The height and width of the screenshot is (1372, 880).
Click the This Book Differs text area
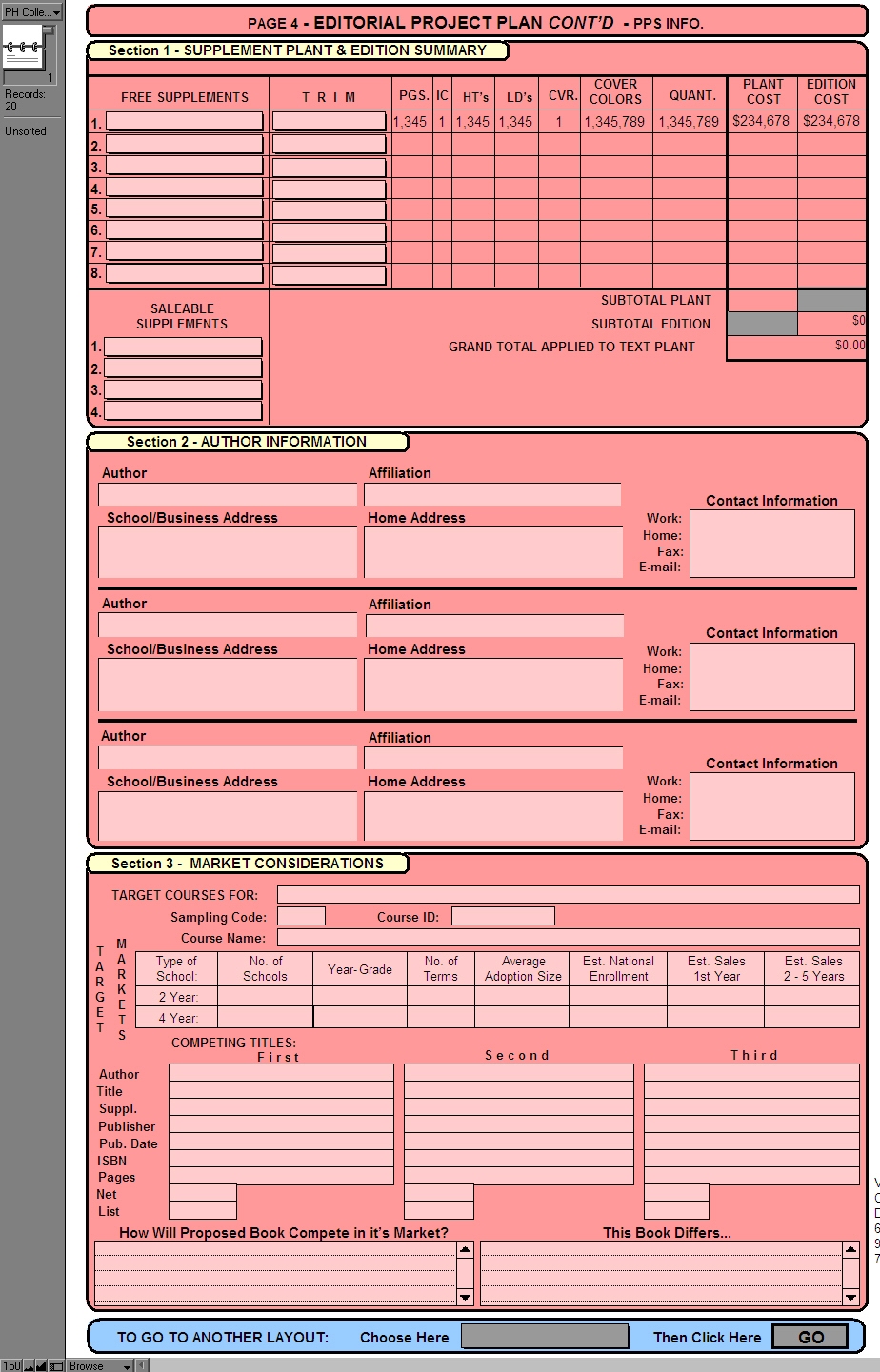coord(661,1273)
